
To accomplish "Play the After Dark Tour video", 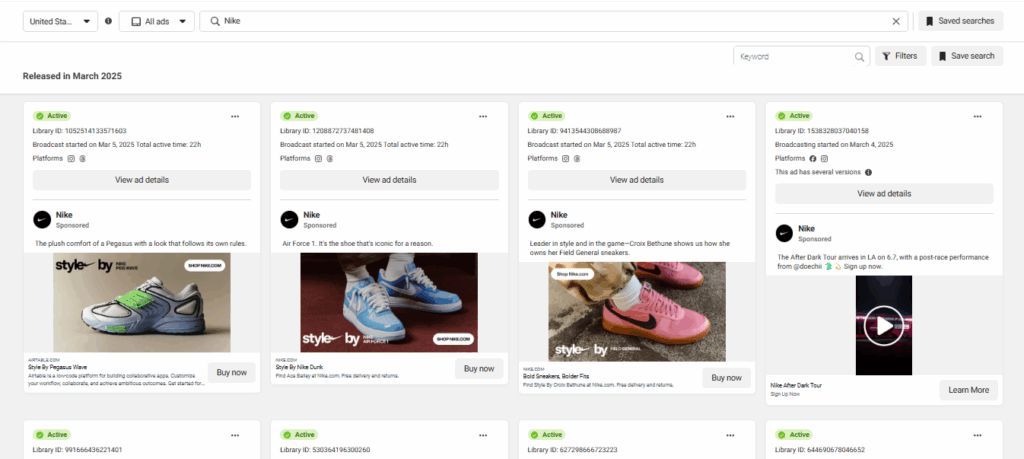I will tap(884, 325).
